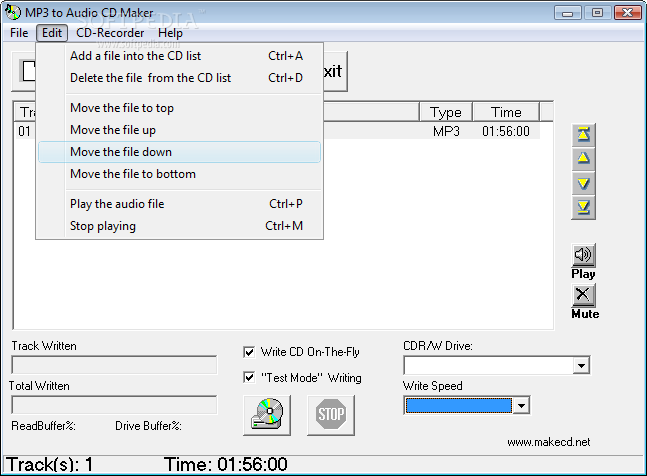Minimize the MP3 to Audio CD Maker window
Screen dimensions: 647x476
pyautogui.click(x=568, y=13)
